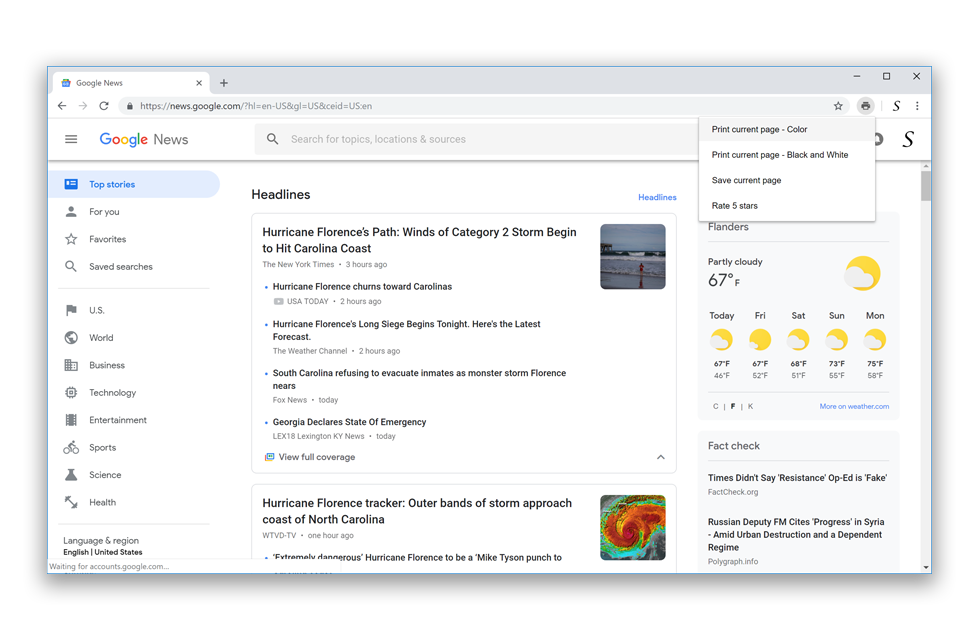Open the hurricane radar thumbnail image
Screen dimensions: 980x640
click(632, 528)
